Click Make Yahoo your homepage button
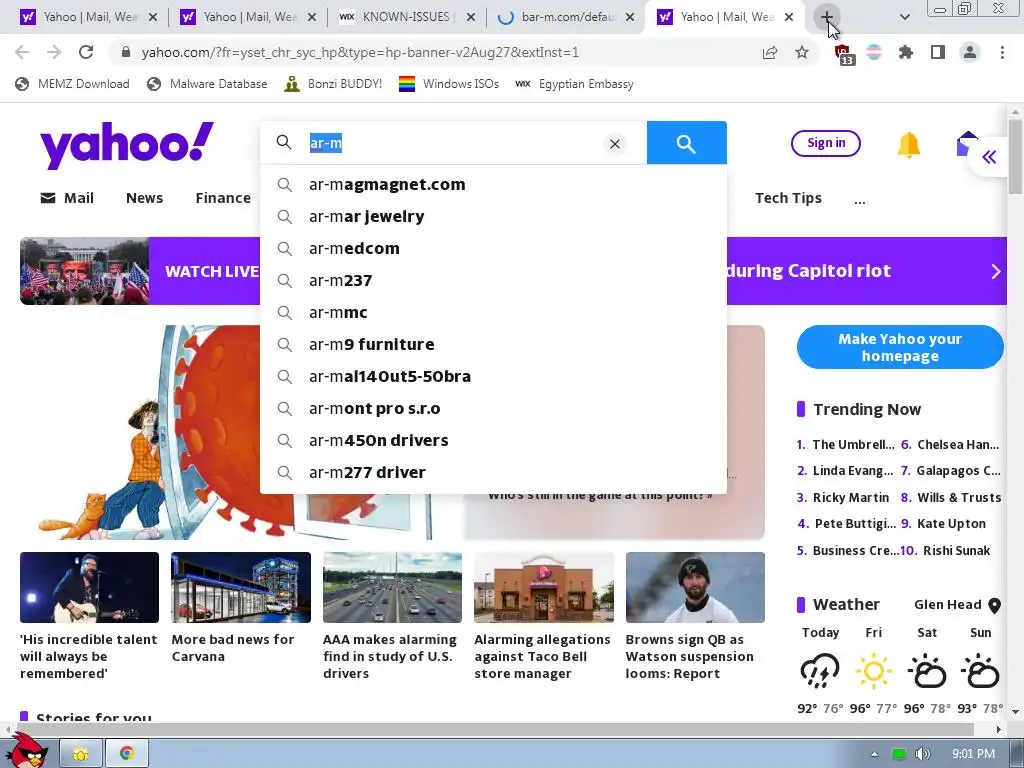1024x768 pixels. click(x=900, y=347)
